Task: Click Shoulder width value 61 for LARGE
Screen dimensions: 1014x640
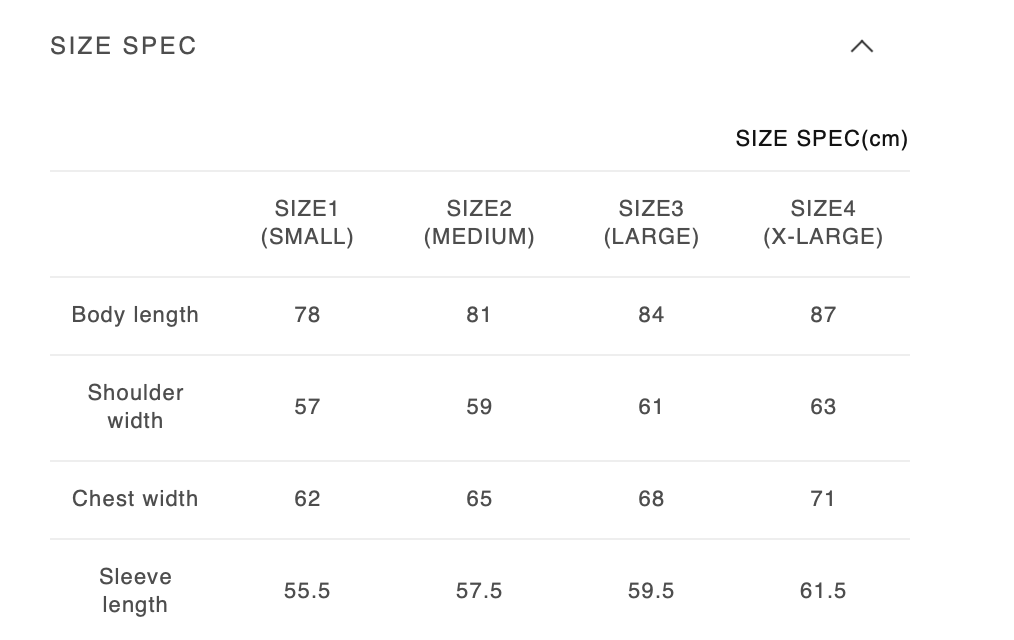Action: pyautogui.click(x=651, y=407)
